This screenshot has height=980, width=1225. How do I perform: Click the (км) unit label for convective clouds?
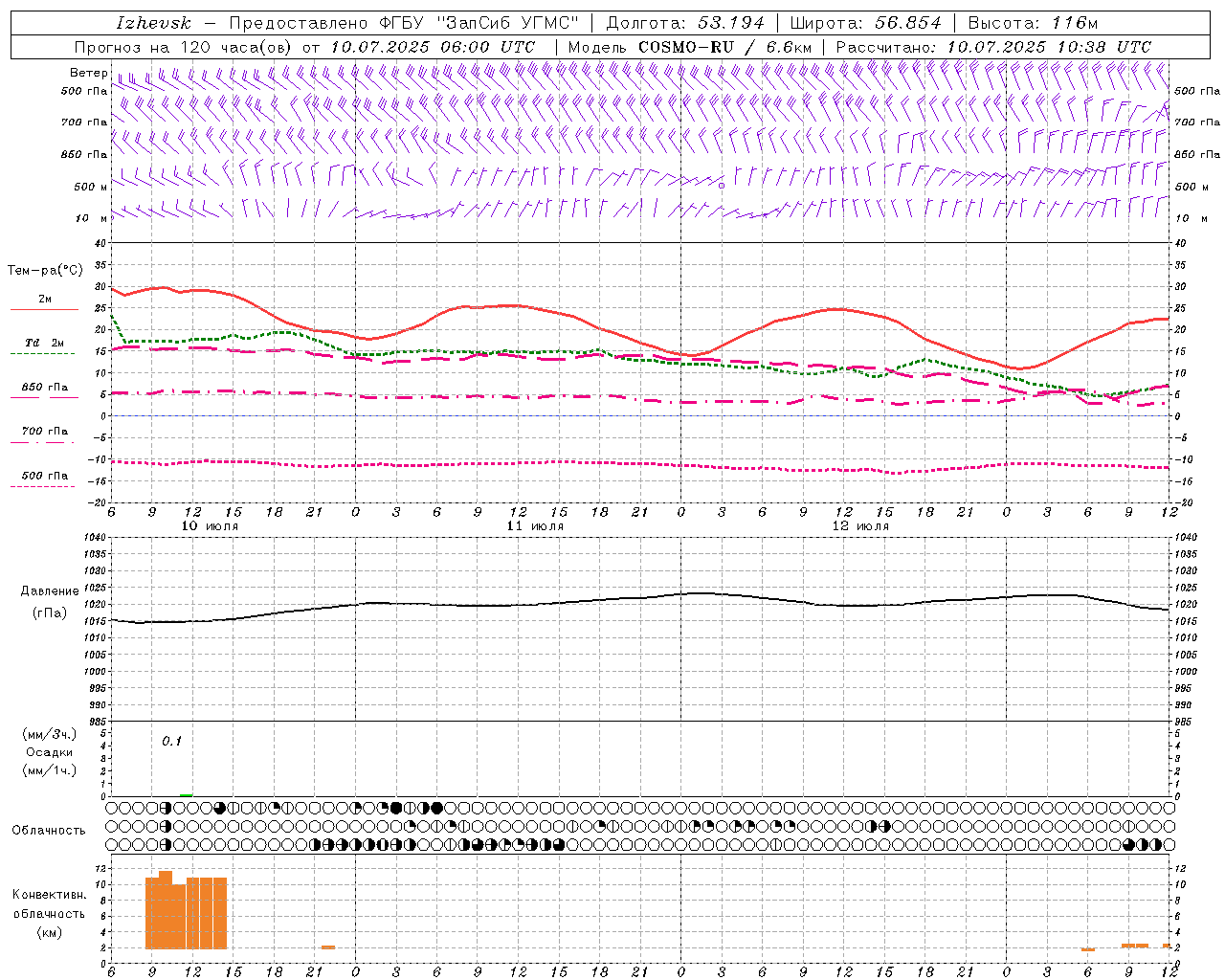click(x=49, y=932)
